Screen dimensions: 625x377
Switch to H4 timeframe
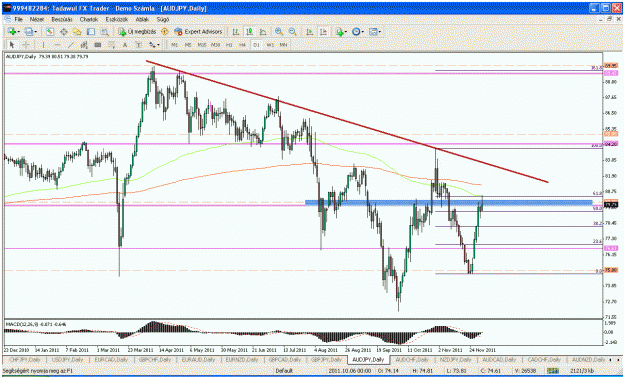(242, 45)
